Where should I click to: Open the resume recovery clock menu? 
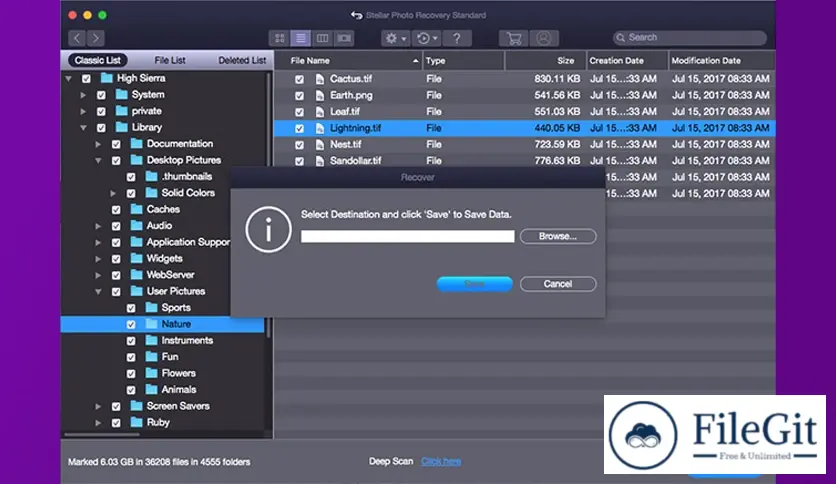click(427, 38)
